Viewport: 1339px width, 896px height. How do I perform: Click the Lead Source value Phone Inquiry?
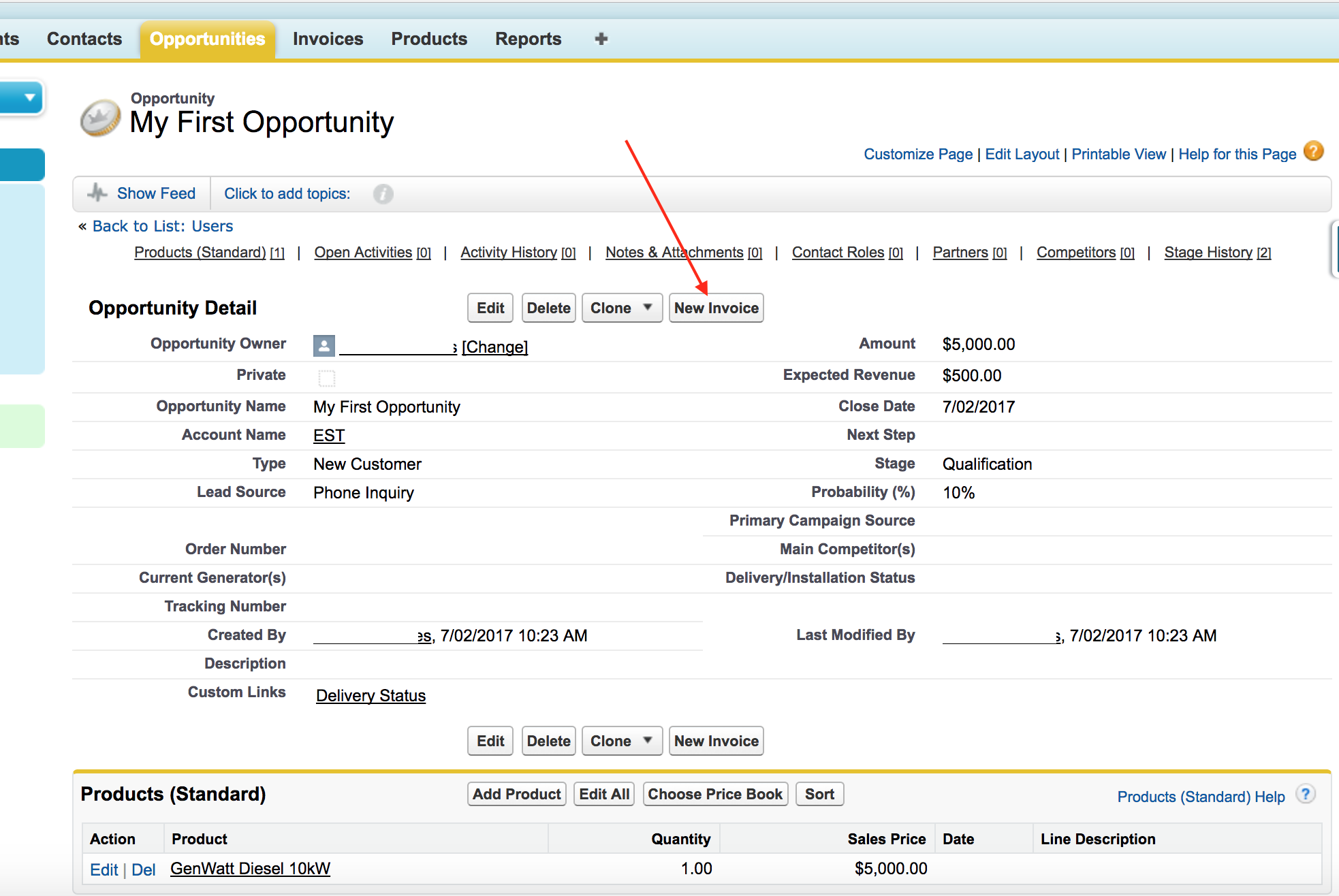363,492
